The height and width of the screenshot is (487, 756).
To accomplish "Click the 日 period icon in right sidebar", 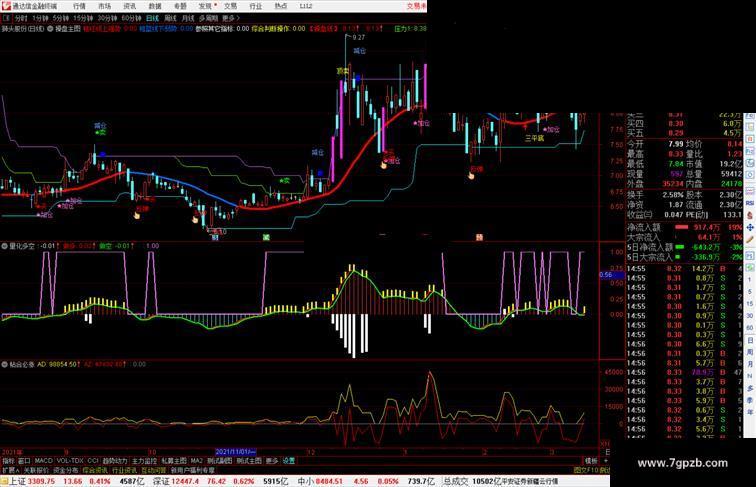I will (750, 340).
